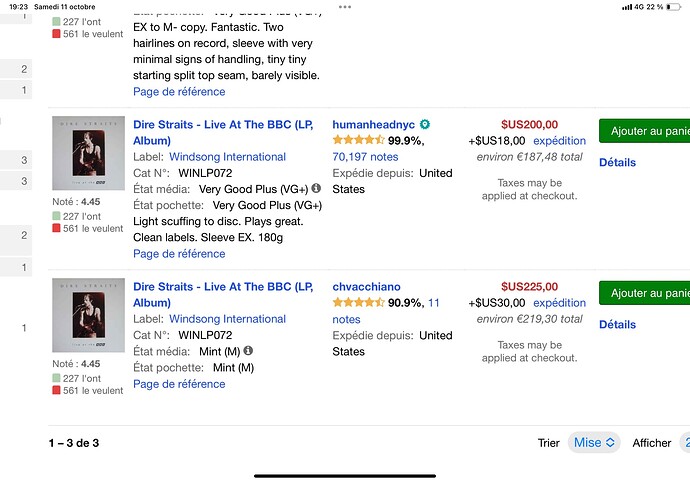Viewport: 690px width, 481px height.
Task: Click green have-count square in humanheadnyc listing
Action: [x=57, y=216]
